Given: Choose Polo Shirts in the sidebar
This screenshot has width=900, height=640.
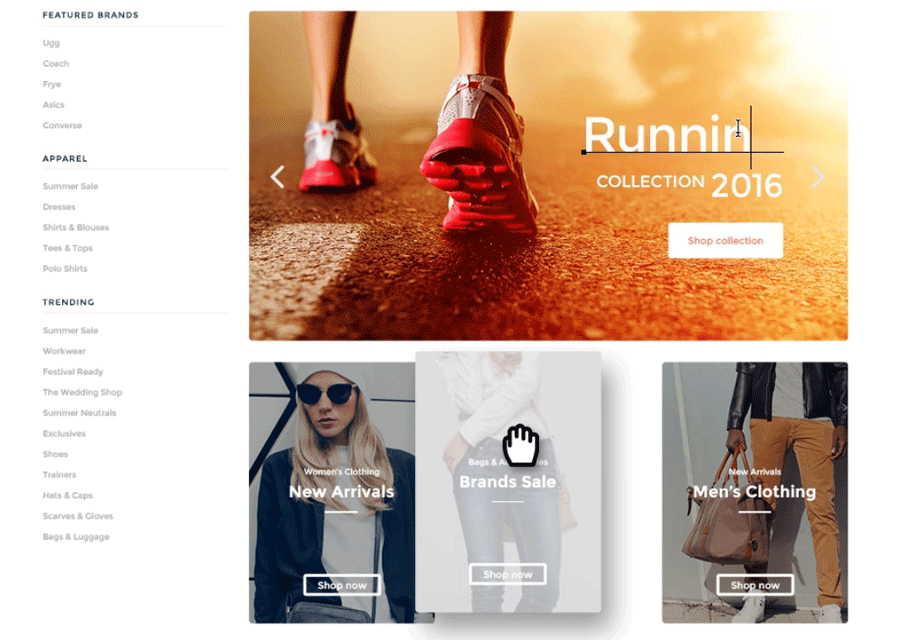Looking at the screenshot, I should (x=65, y=269).
